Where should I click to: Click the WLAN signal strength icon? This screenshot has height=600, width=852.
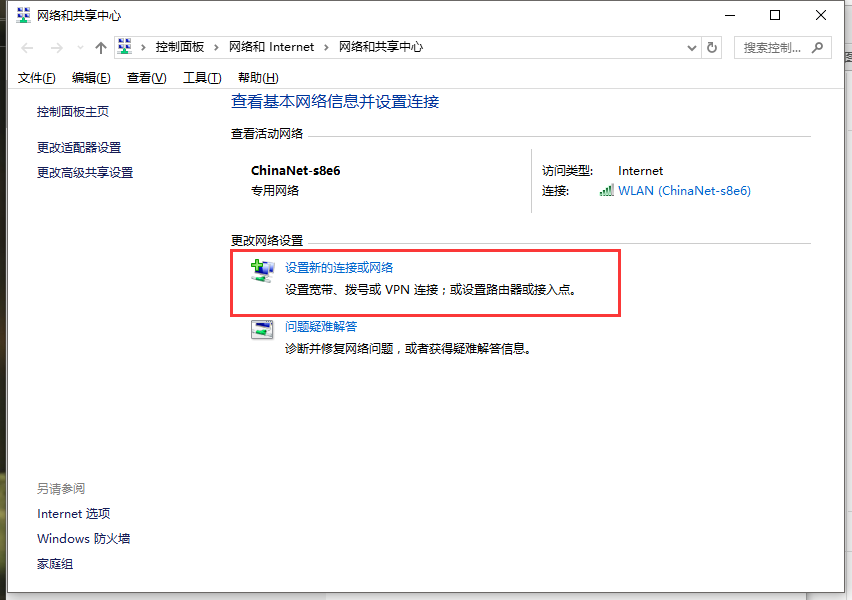click(x=606, y=190)
